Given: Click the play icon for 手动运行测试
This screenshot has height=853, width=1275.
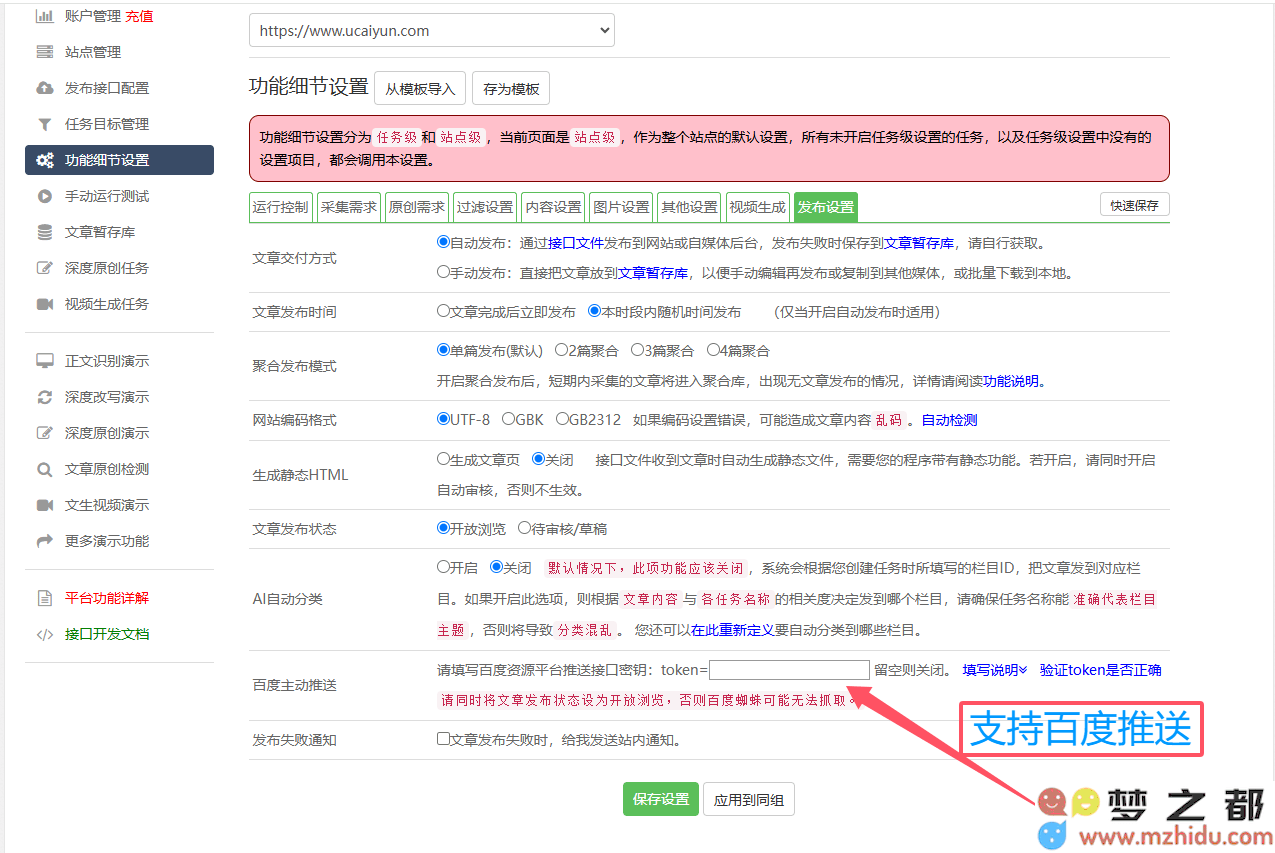Looking at the screenshot, I should click(45, 196).
